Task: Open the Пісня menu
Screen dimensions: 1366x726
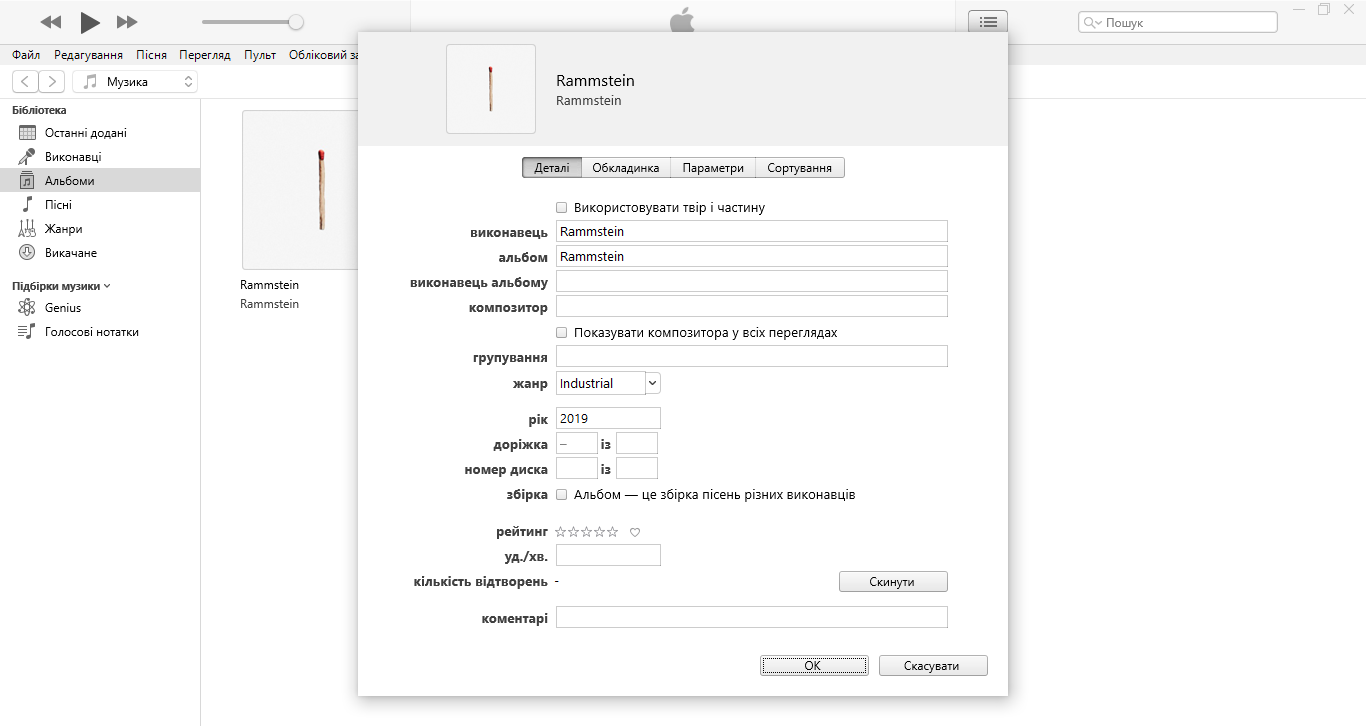Action: coord(152,55)
